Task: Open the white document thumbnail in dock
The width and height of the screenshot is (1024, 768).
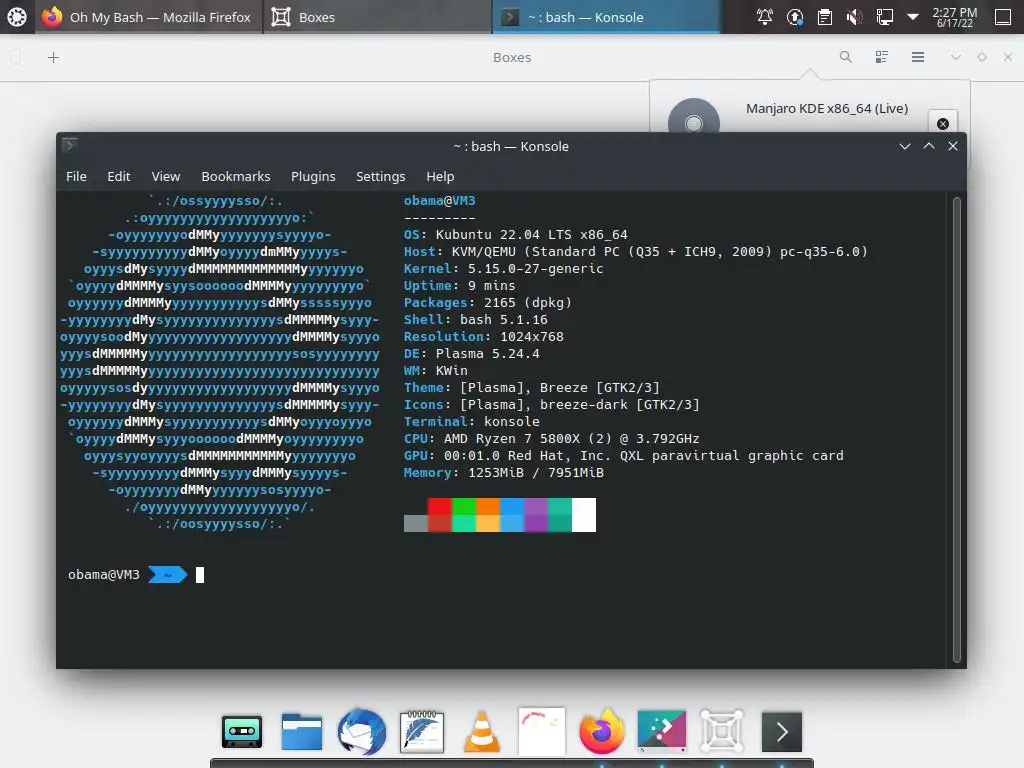Action: pyautogui.click(x=541, y=731)
